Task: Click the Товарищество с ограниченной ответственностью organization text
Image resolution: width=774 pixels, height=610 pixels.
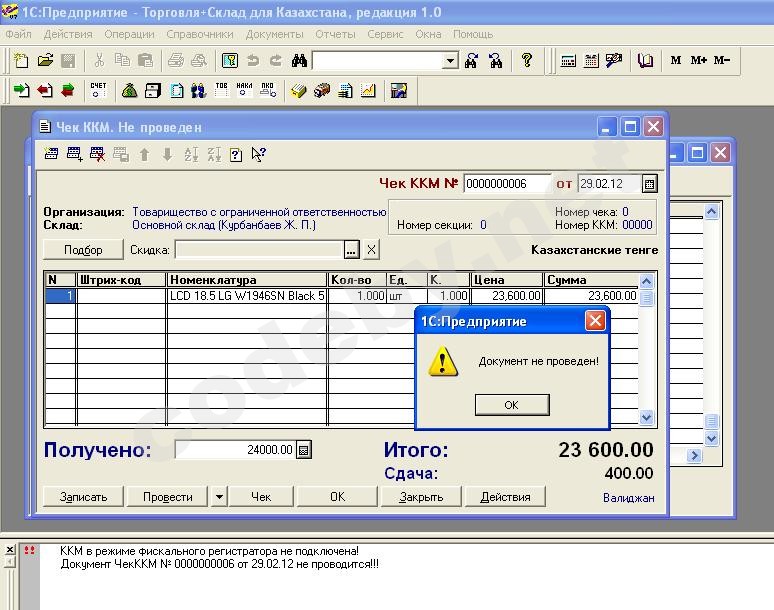Action: (x=259, y=212)
